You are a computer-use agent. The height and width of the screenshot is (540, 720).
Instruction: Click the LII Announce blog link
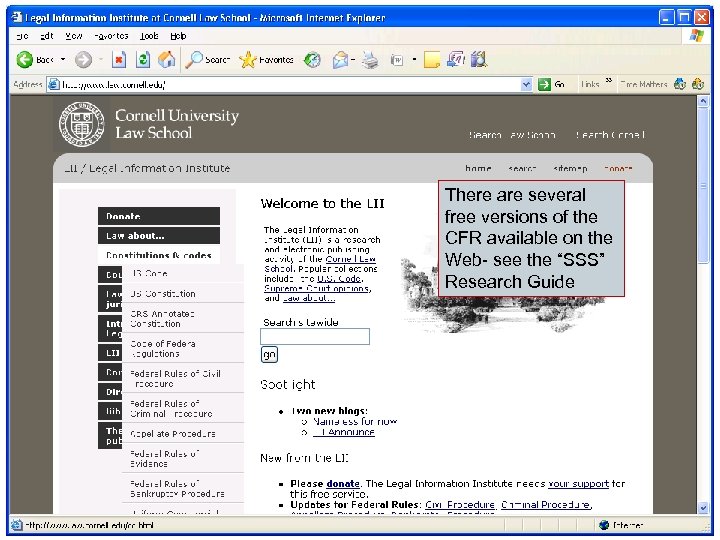[x=344, y=432]
